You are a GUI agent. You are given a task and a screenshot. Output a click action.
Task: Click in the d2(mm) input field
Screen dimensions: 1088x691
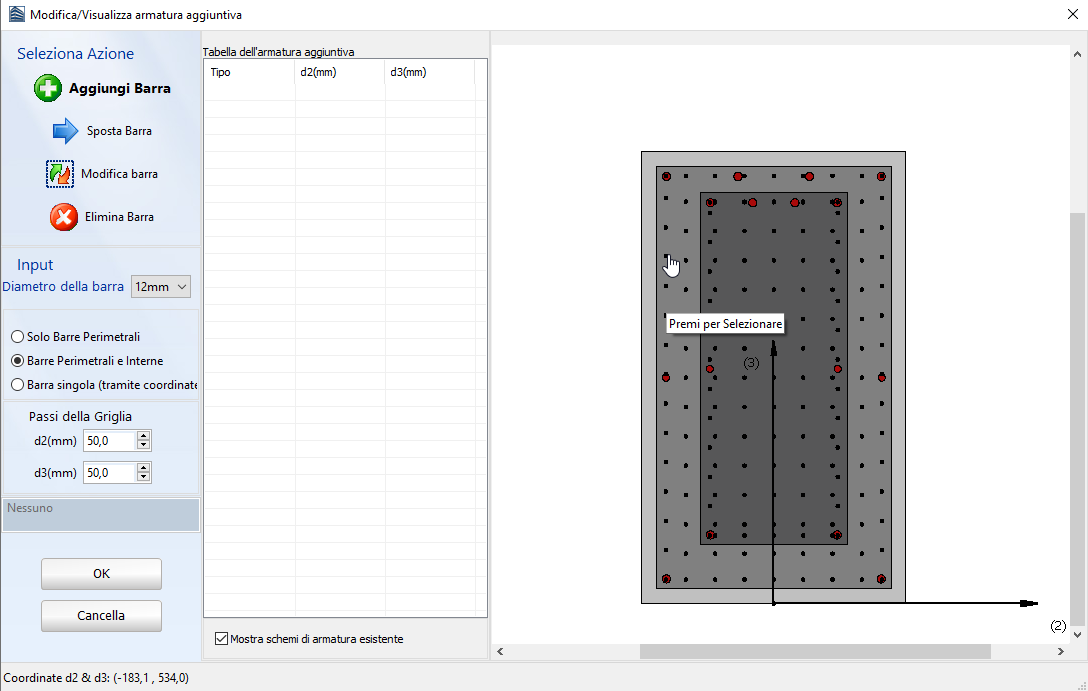pos(109,441)
